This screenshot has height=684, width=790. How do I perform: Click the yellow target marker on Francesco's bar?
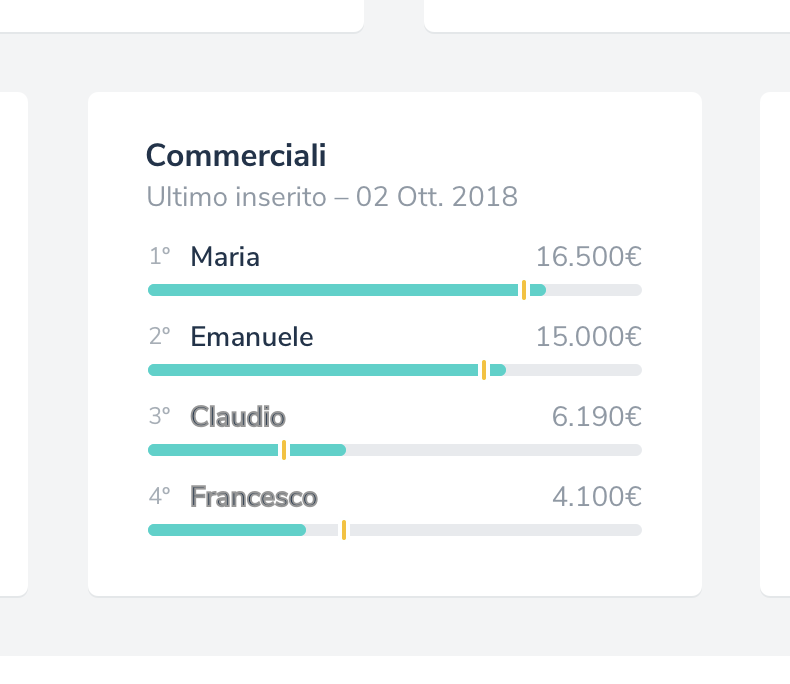344,530
